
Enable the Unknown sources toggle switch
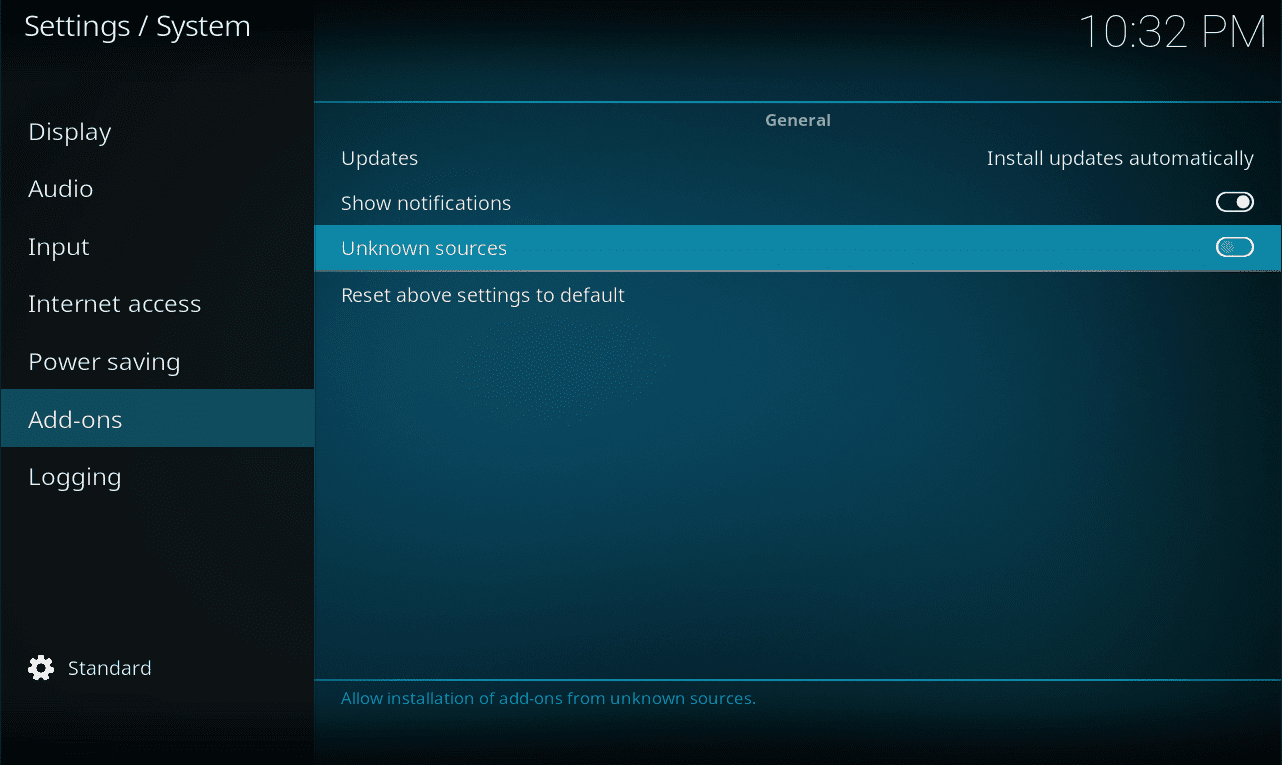point(1234,248)
